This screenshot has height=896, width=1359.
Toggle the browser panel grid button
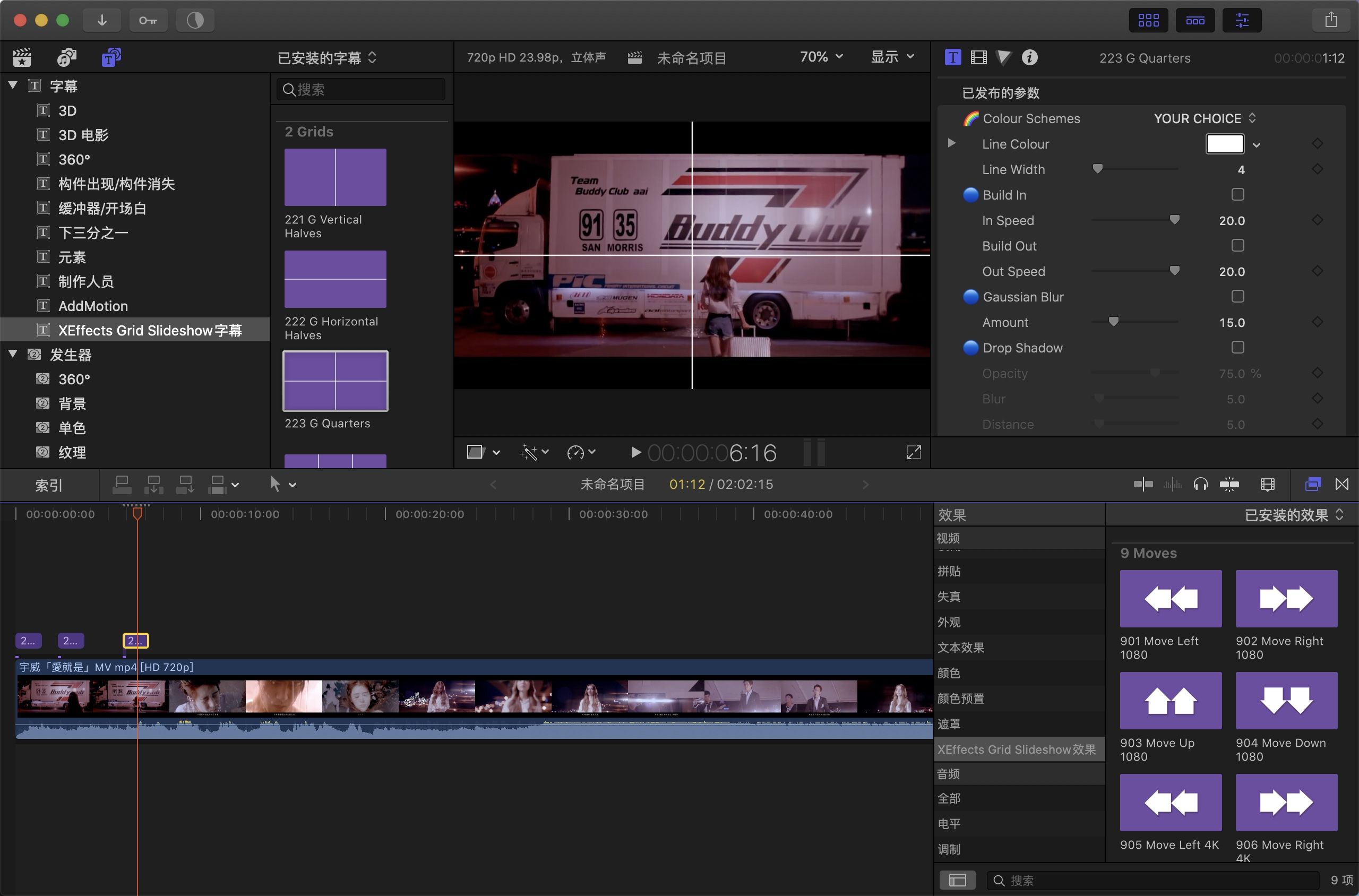[x=1148, y=21]
